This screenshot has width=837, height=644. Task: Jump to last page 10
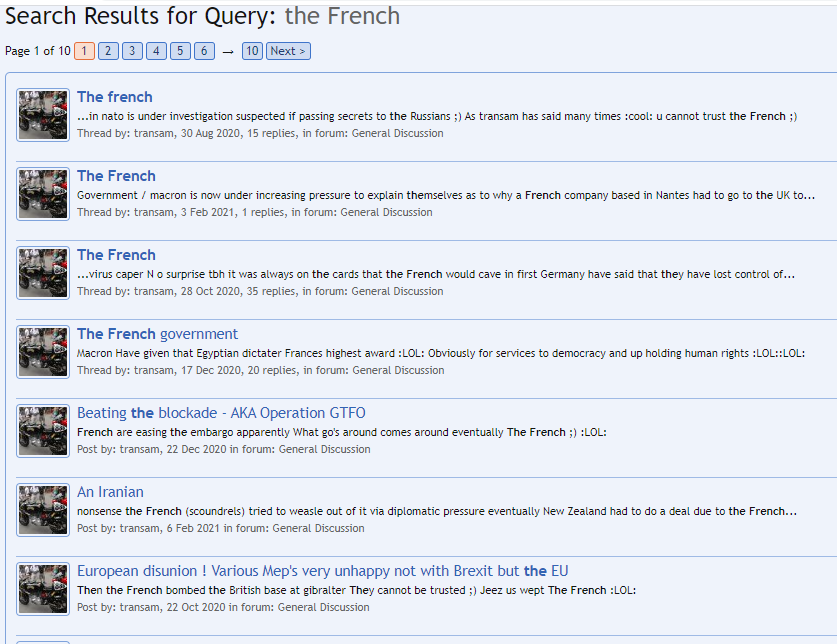(x=252, y=51)
